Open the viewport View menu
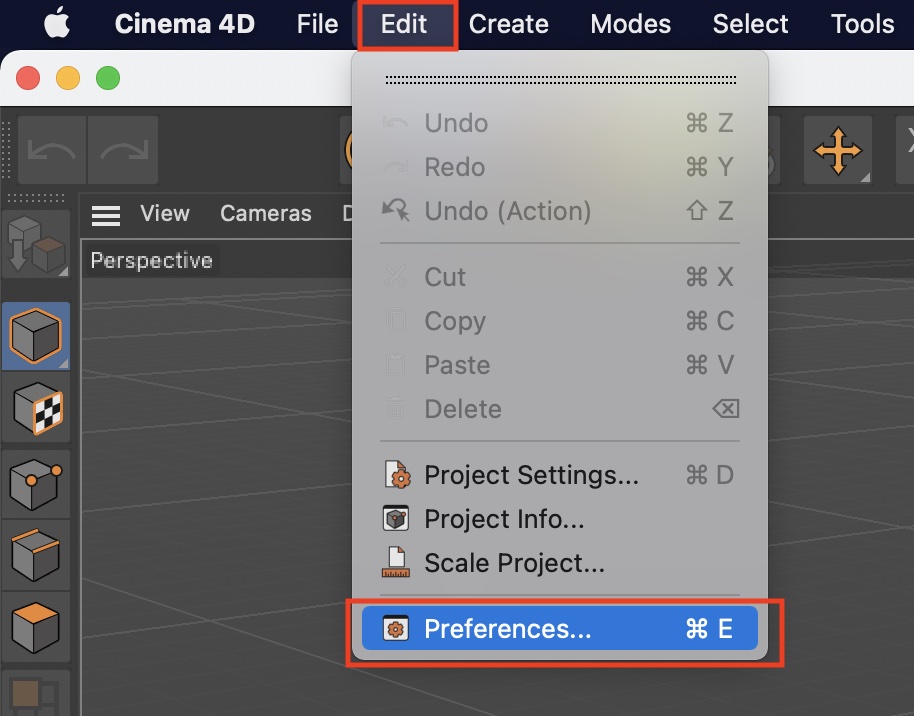This screenshot has height=716, width=914. coord(165,214)
